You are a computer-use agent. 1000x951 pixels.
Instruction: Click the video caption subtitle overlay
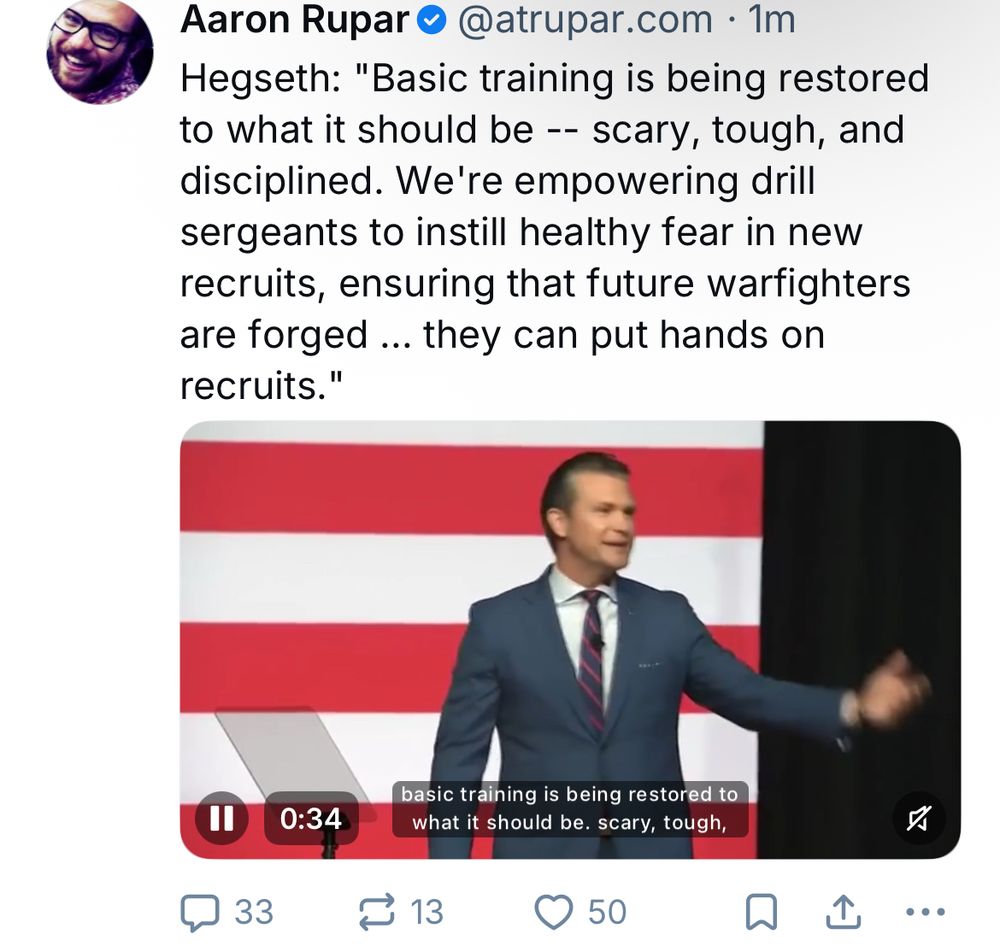tap(570, 809)
